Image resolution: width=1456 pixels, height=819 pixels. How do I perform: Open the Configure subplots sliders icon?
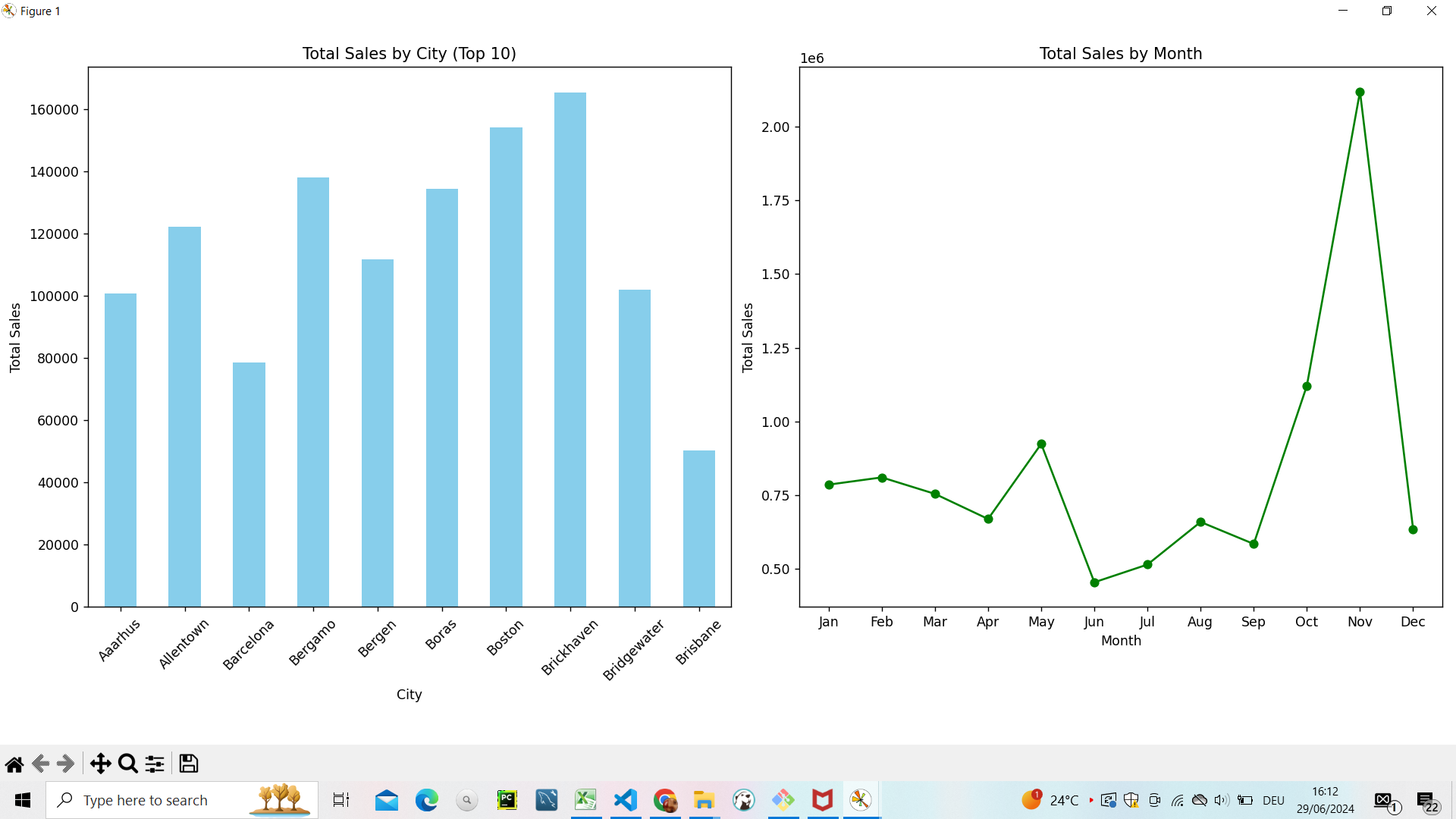click(155, 764)
